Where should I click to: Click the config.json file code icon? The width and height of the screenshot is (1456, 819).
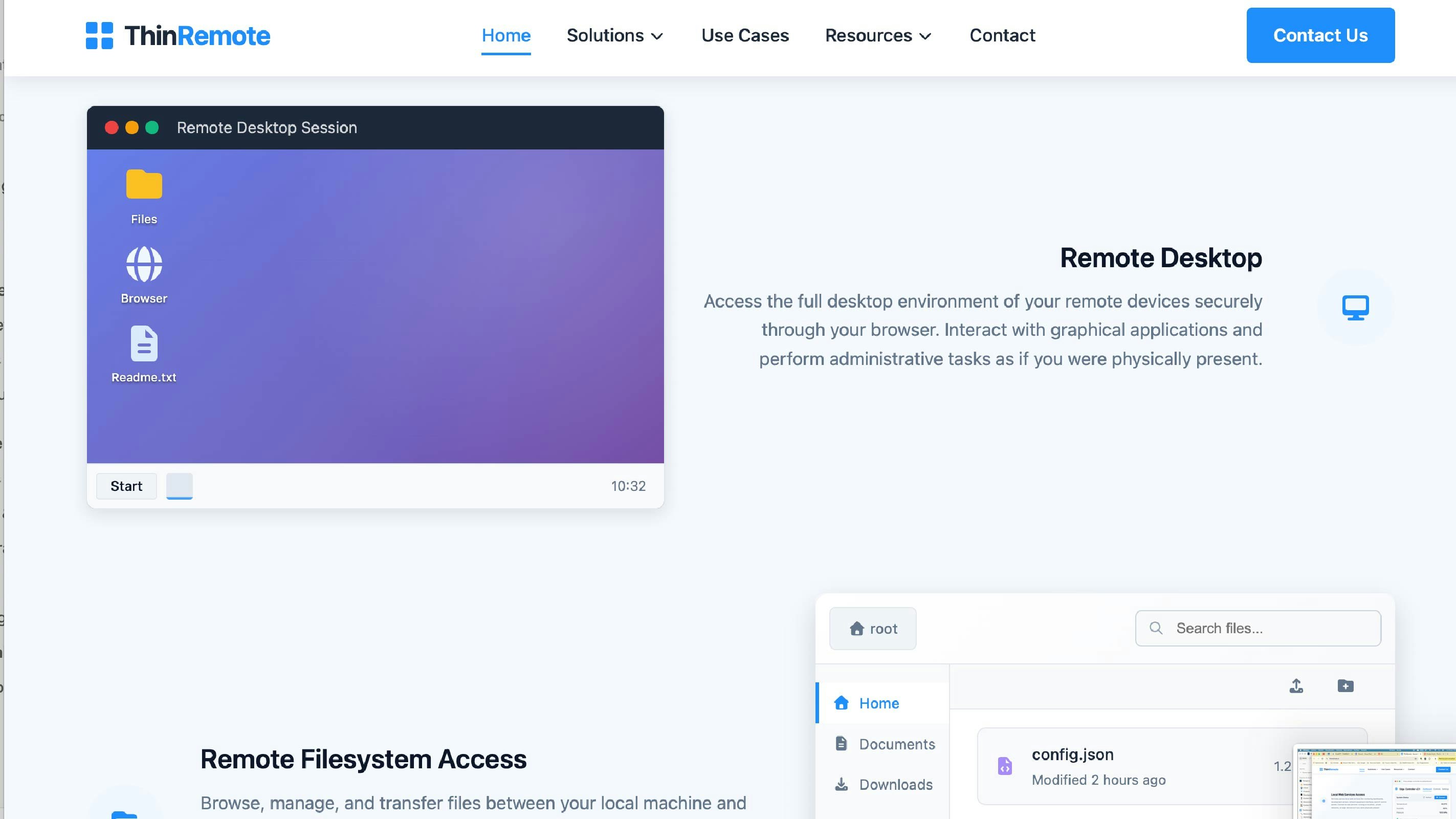click(x=1004, y=766)
